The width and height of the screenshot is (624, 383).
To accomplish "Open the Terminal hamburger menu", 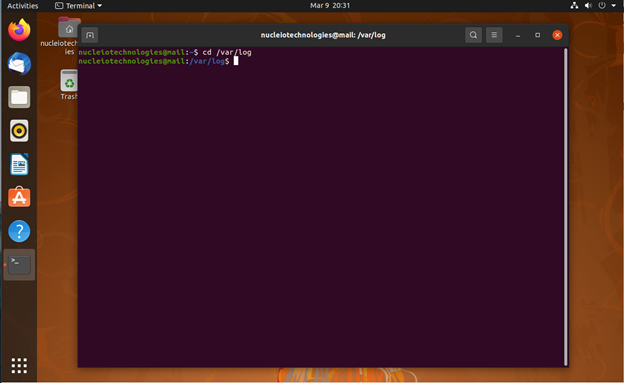I will pyautogui.click(x=494, y=35).
